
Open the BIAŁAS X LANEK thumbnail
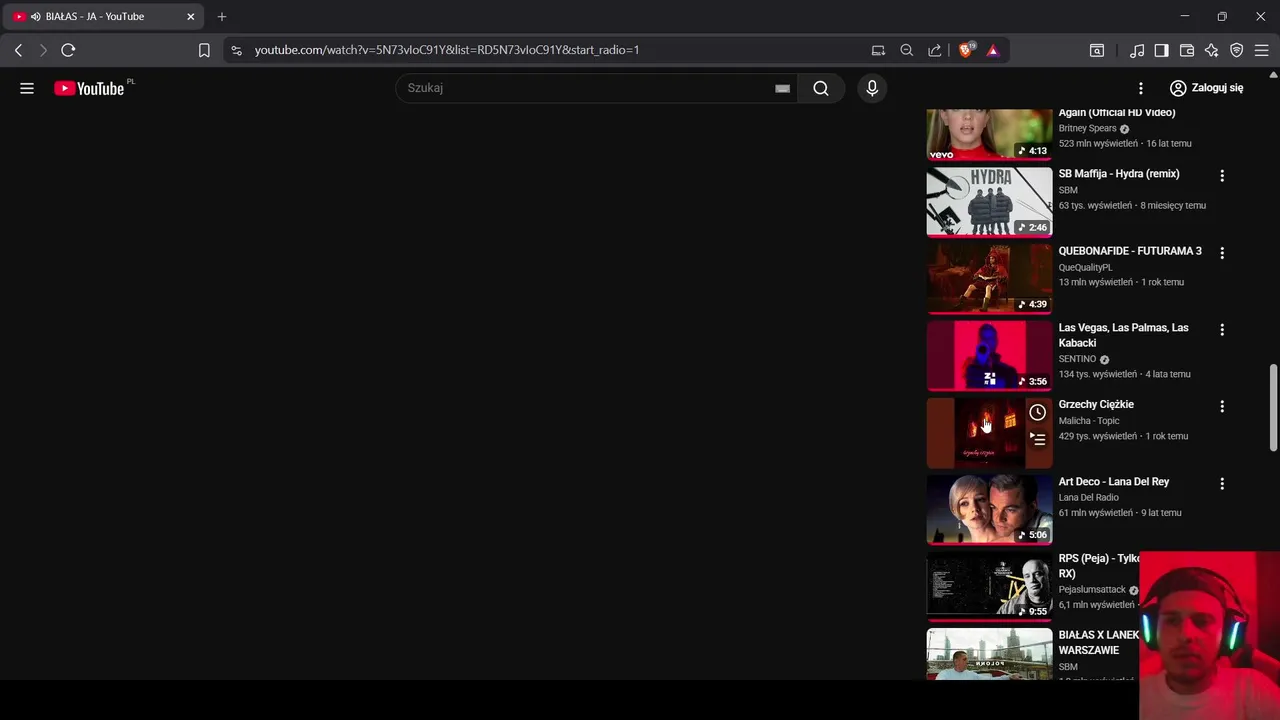tap(989, 654)
